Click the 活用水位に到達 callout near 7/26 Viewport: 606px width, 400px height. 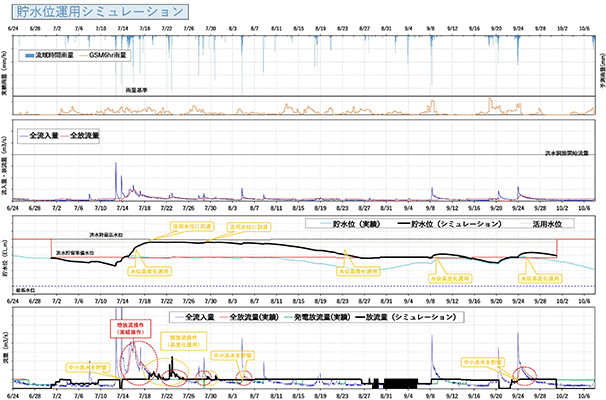pyautogui.click(x=192, y=226)
